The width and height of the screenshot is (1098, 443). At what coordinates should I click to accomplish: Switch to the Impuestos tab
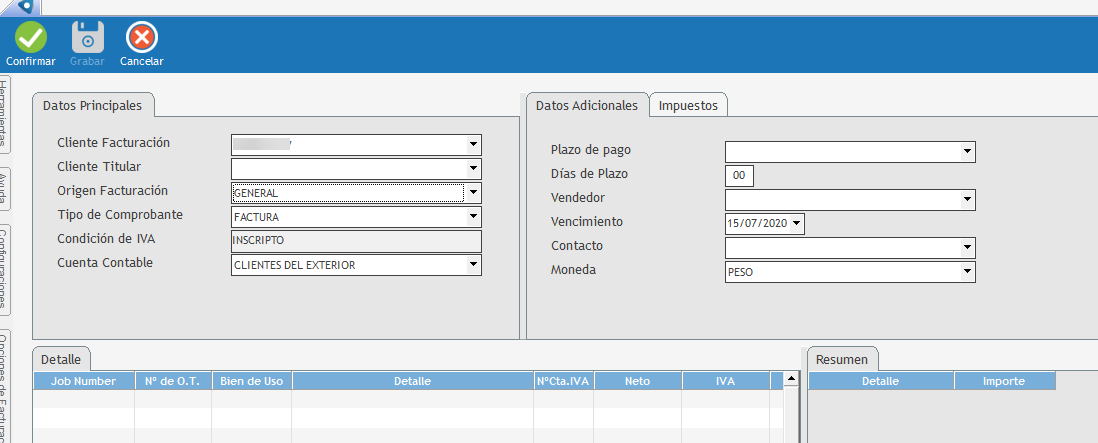pyautogui.click(x=688, y=105)
